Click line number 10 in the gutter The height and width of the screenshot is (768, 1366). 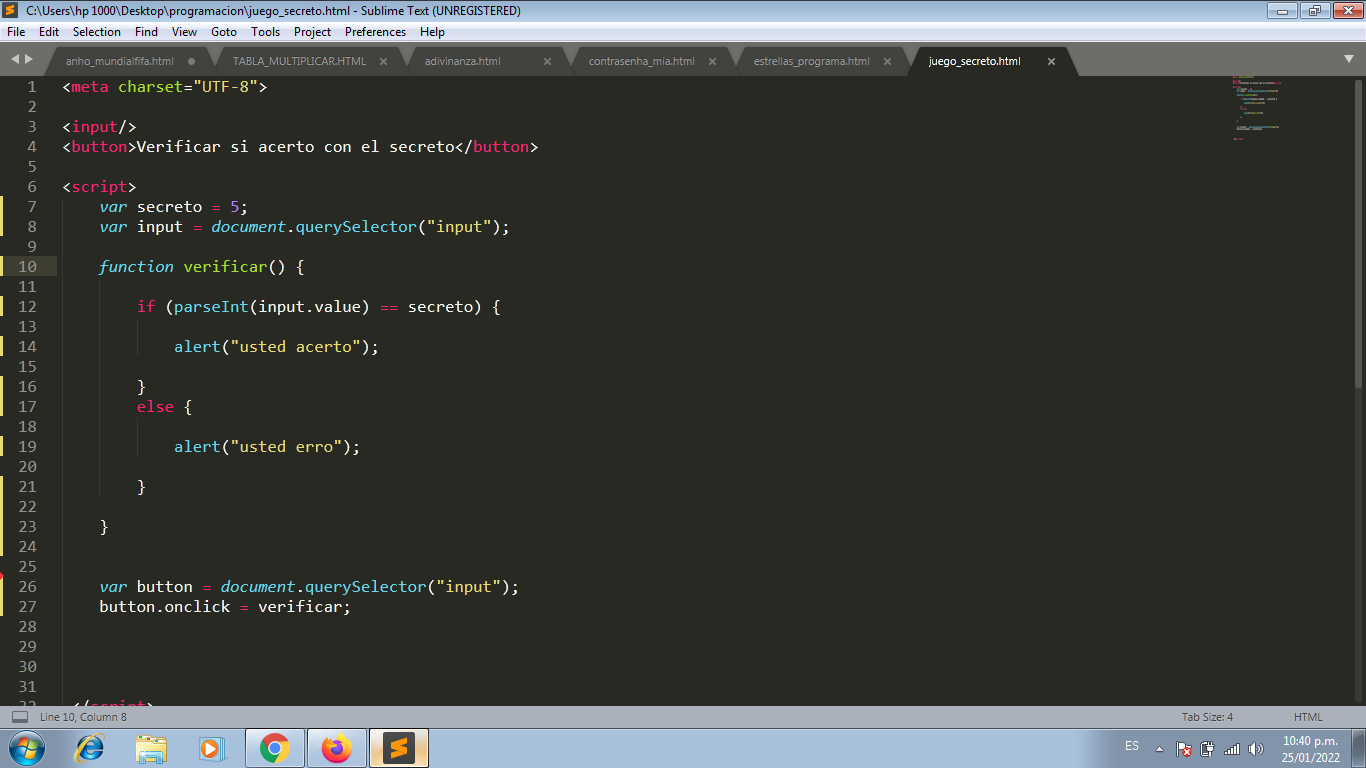click(x=27, y=267)
